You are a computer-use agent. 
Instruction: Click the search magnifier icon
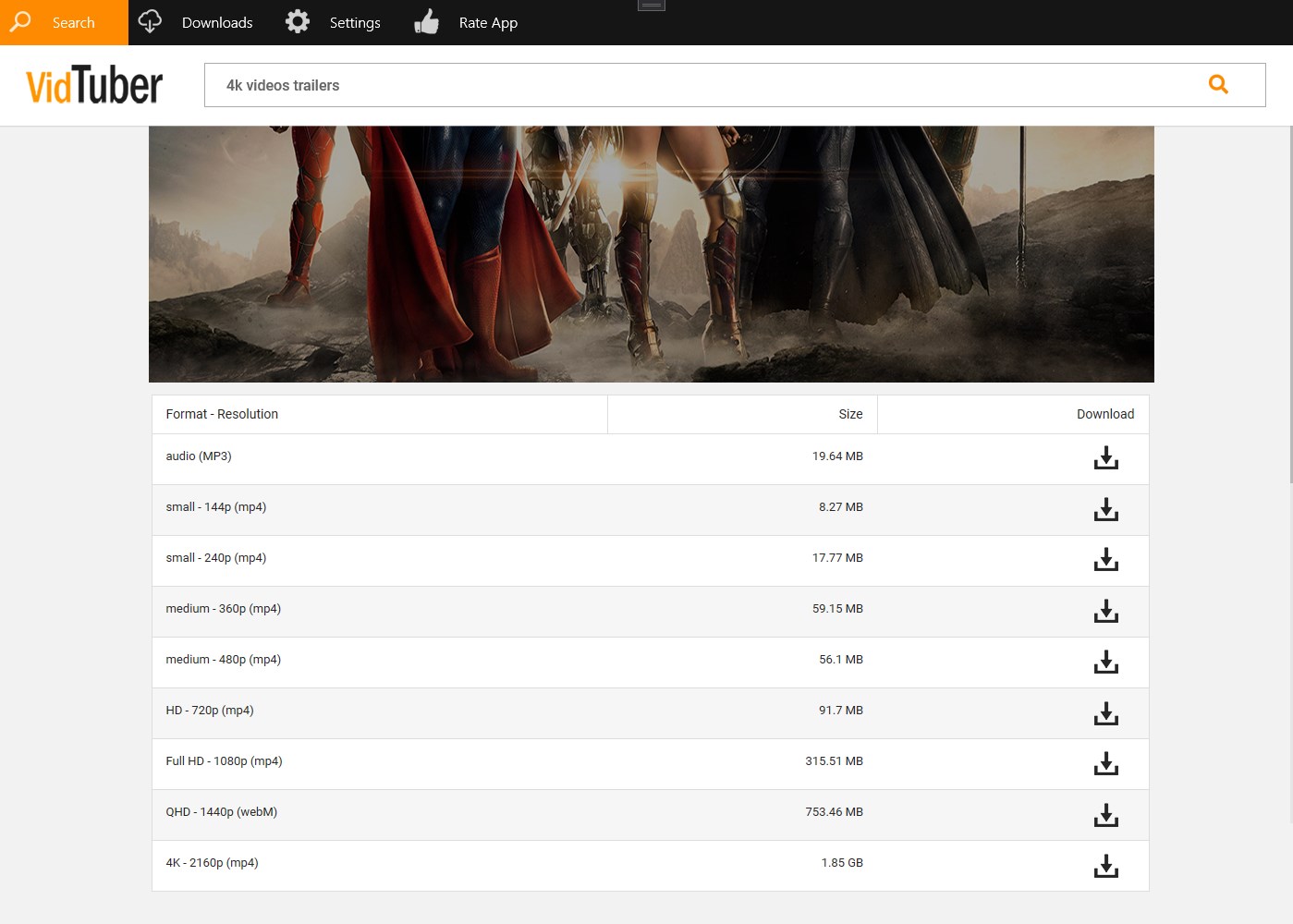pos(1218,84)
